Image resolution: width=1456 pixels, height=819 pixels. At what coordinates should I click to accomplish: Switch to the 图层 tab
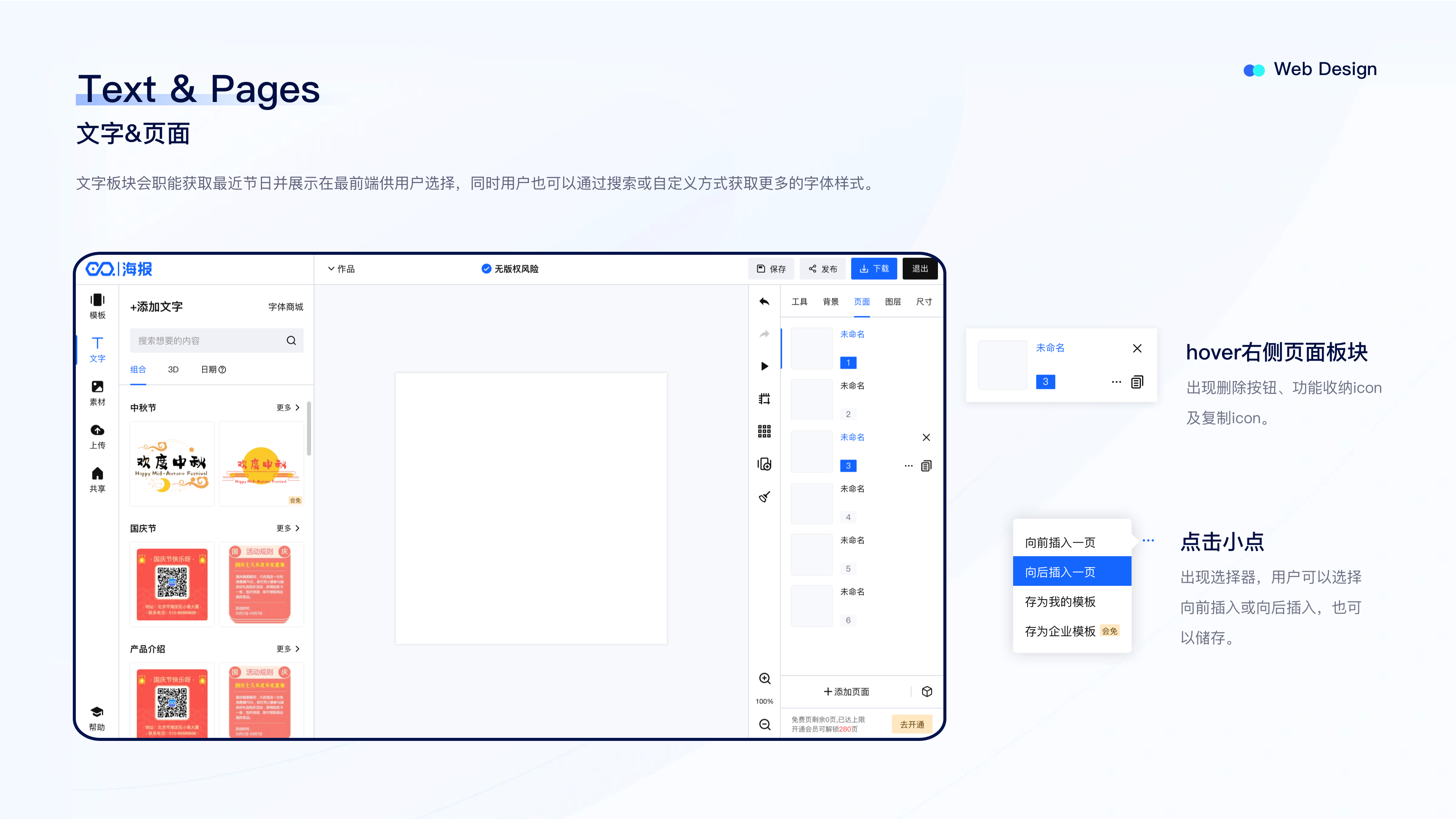tap(893, 302)
